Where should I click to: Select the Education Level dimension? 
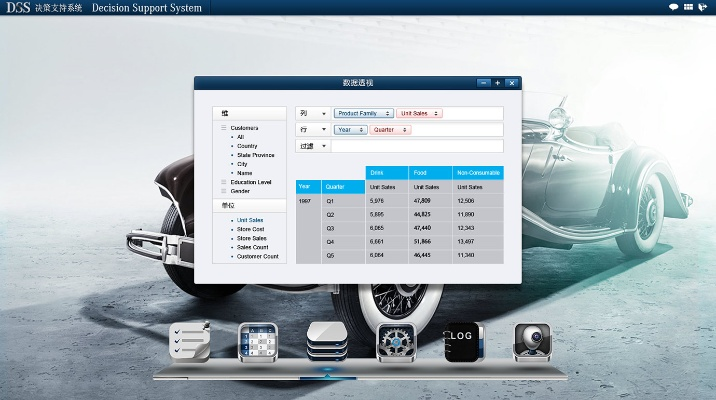pyautogui.click(x=251, y=182)
